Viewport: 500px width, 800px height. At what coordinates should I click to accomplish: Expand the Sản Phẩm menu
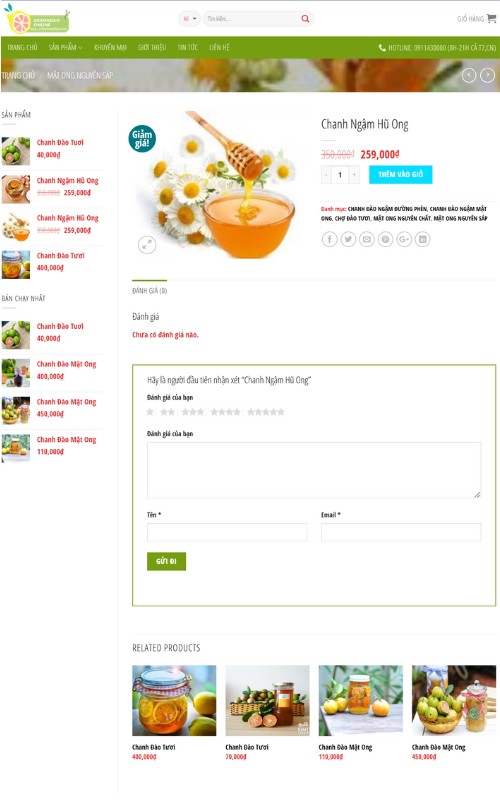tap(65, 47)
